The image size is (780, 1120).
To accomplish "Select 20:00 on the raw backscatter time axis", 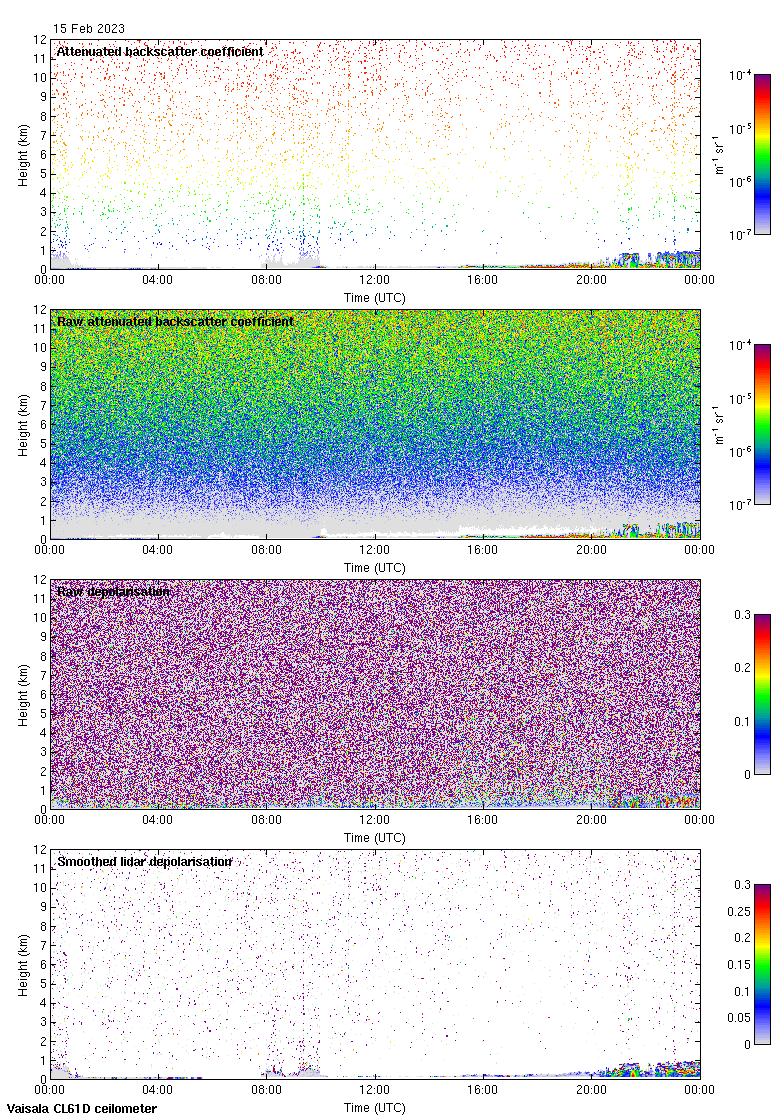I will (591, 550).
